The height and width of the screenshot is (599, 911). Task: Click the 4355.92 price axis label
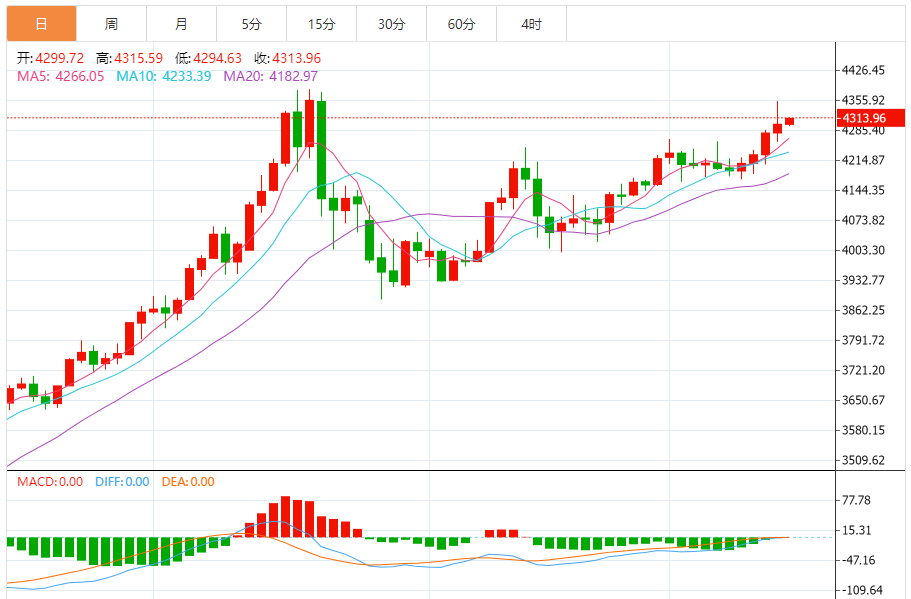tap(863, 100)
